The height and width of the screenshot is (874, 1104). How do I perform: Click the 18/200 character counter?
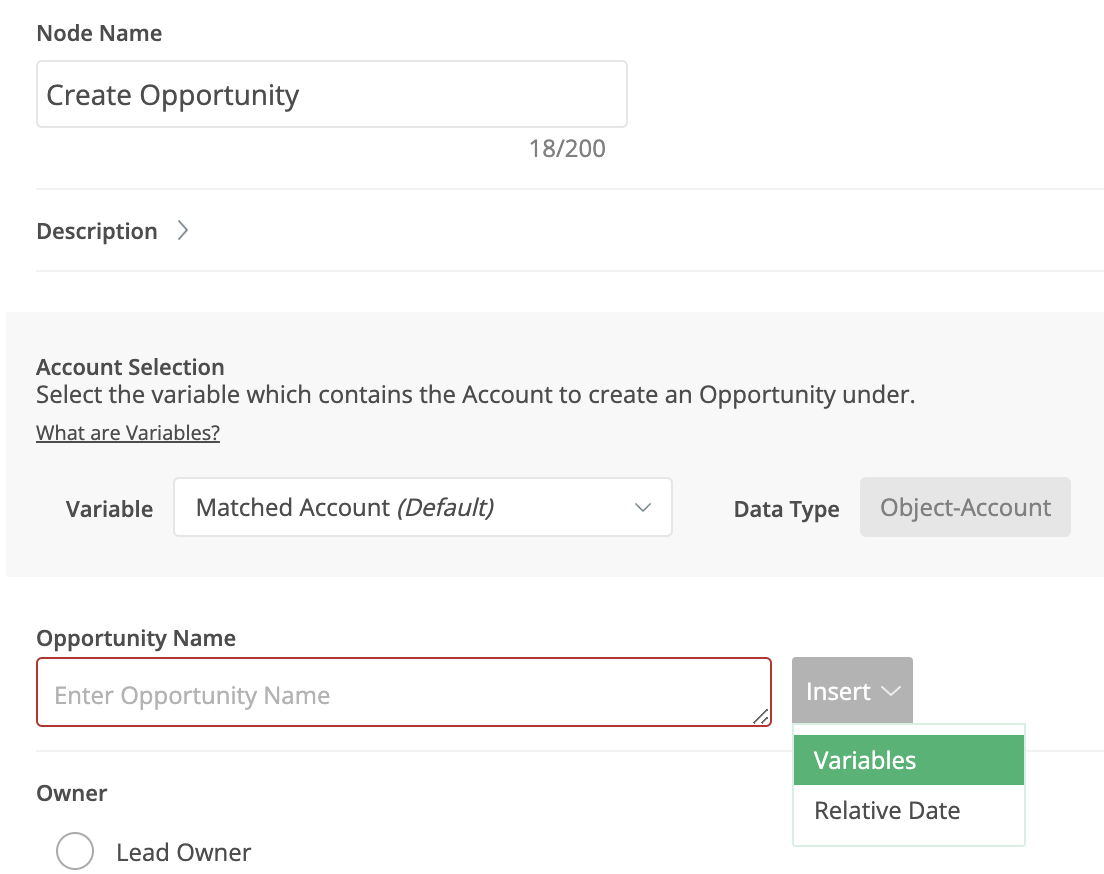567,150
